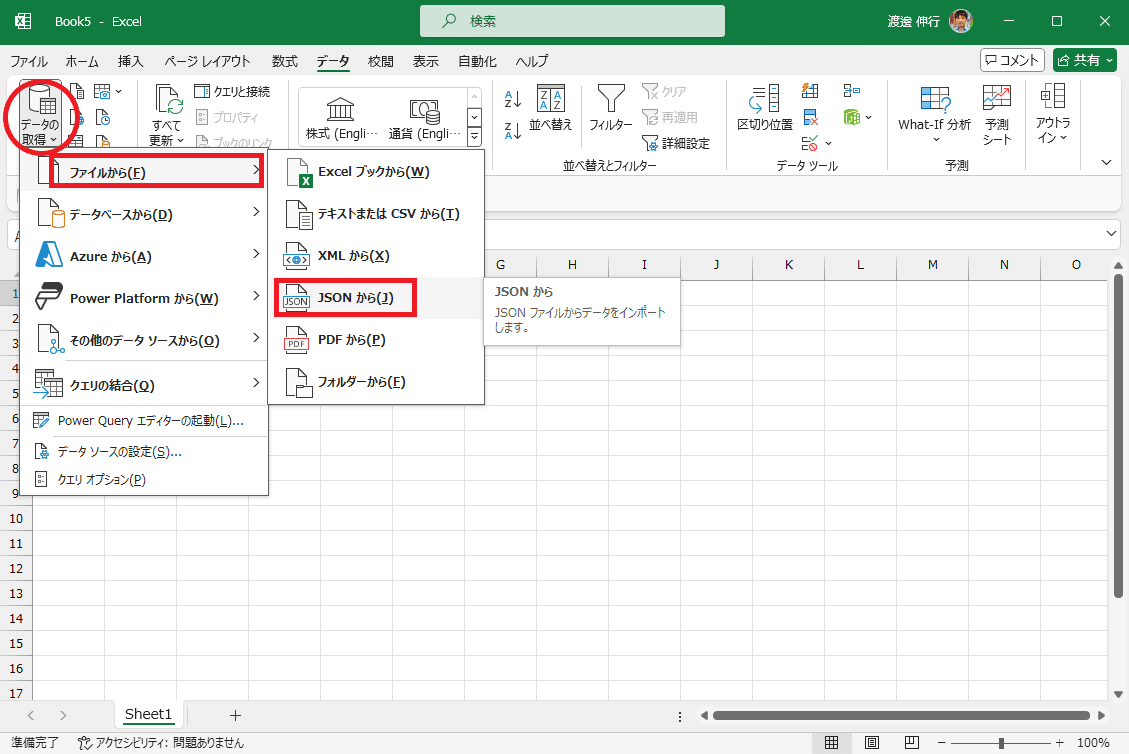Select row header 12
1129x754 pixels.
(x=16, y=568)
